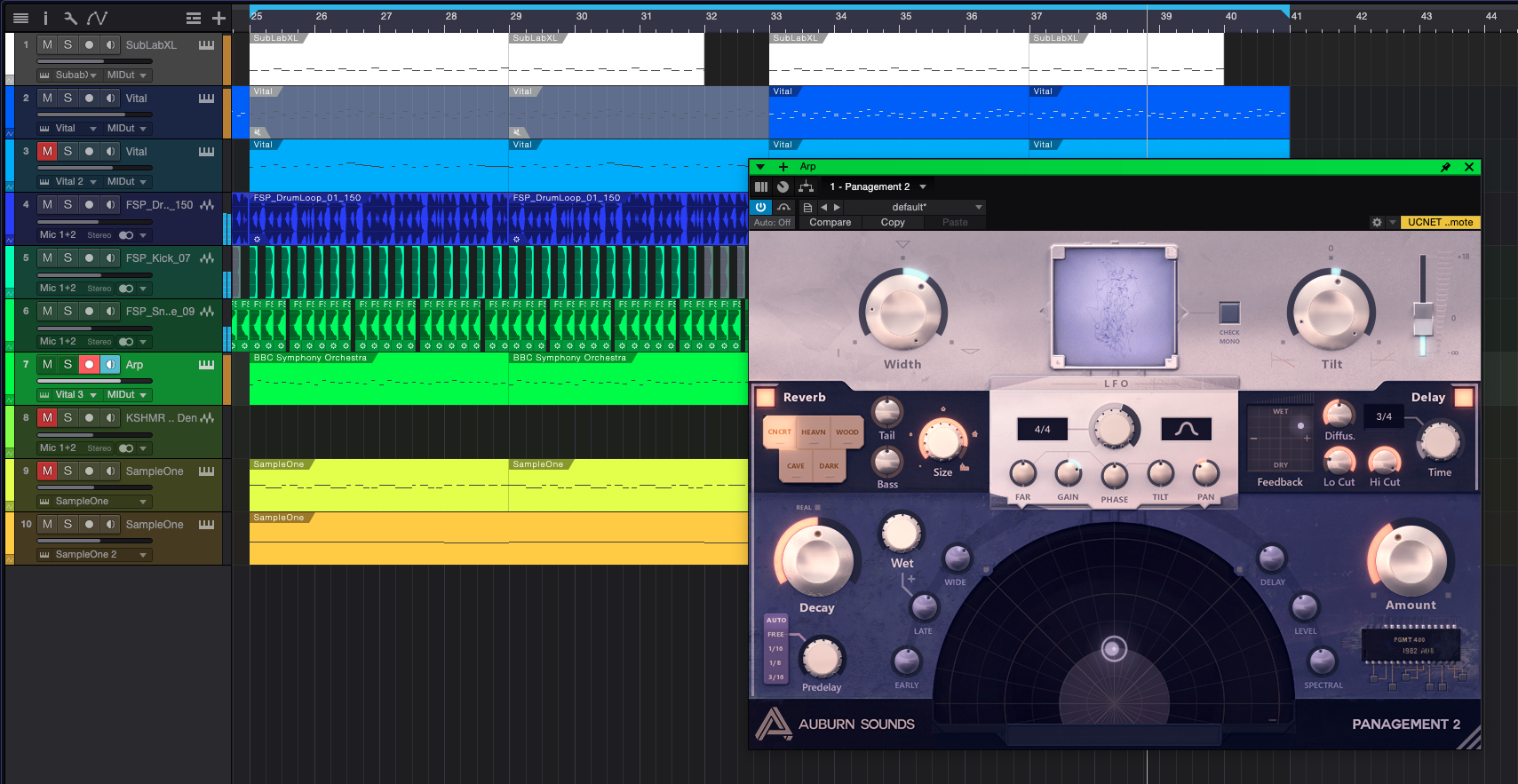Open the 1 - Panagement 2 insert dropdown

878,186
